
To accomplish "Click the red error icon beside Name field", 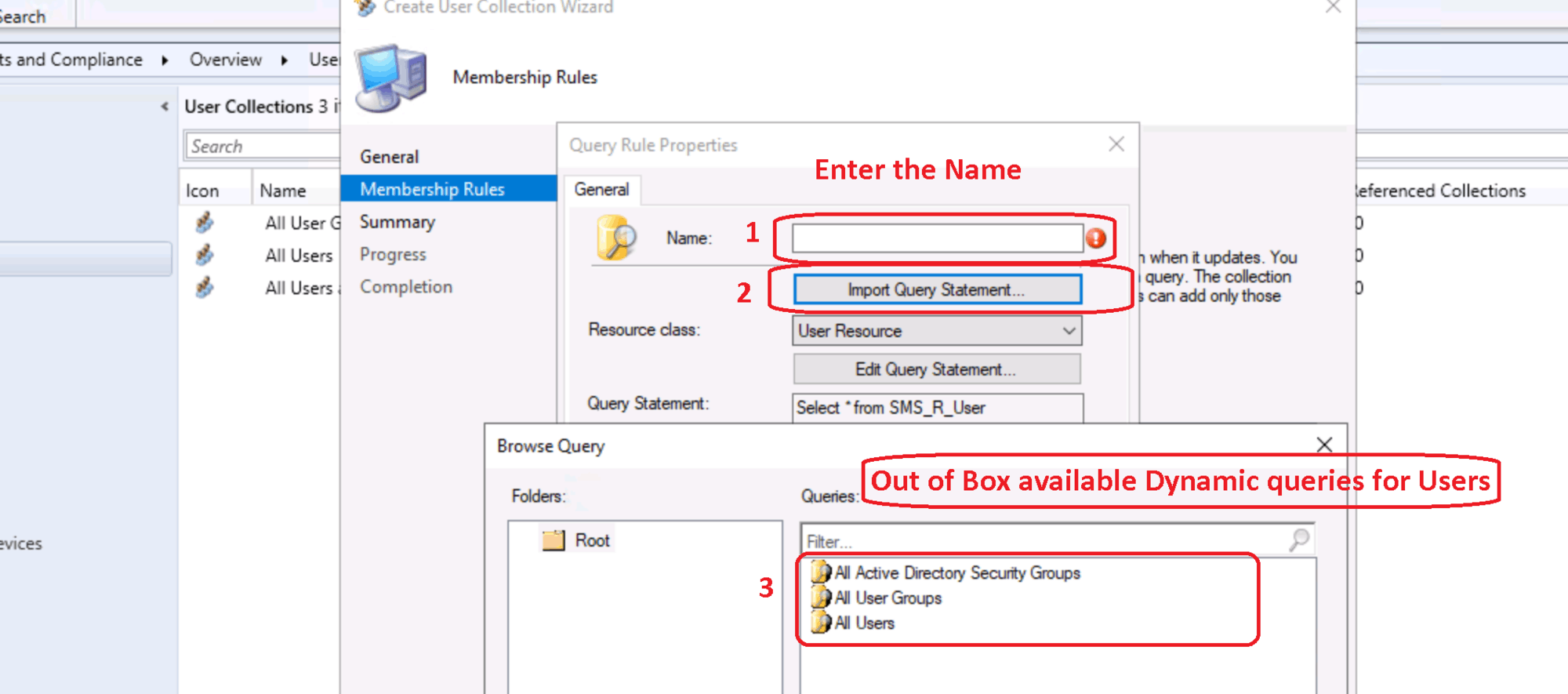I will pos(1096,238).
